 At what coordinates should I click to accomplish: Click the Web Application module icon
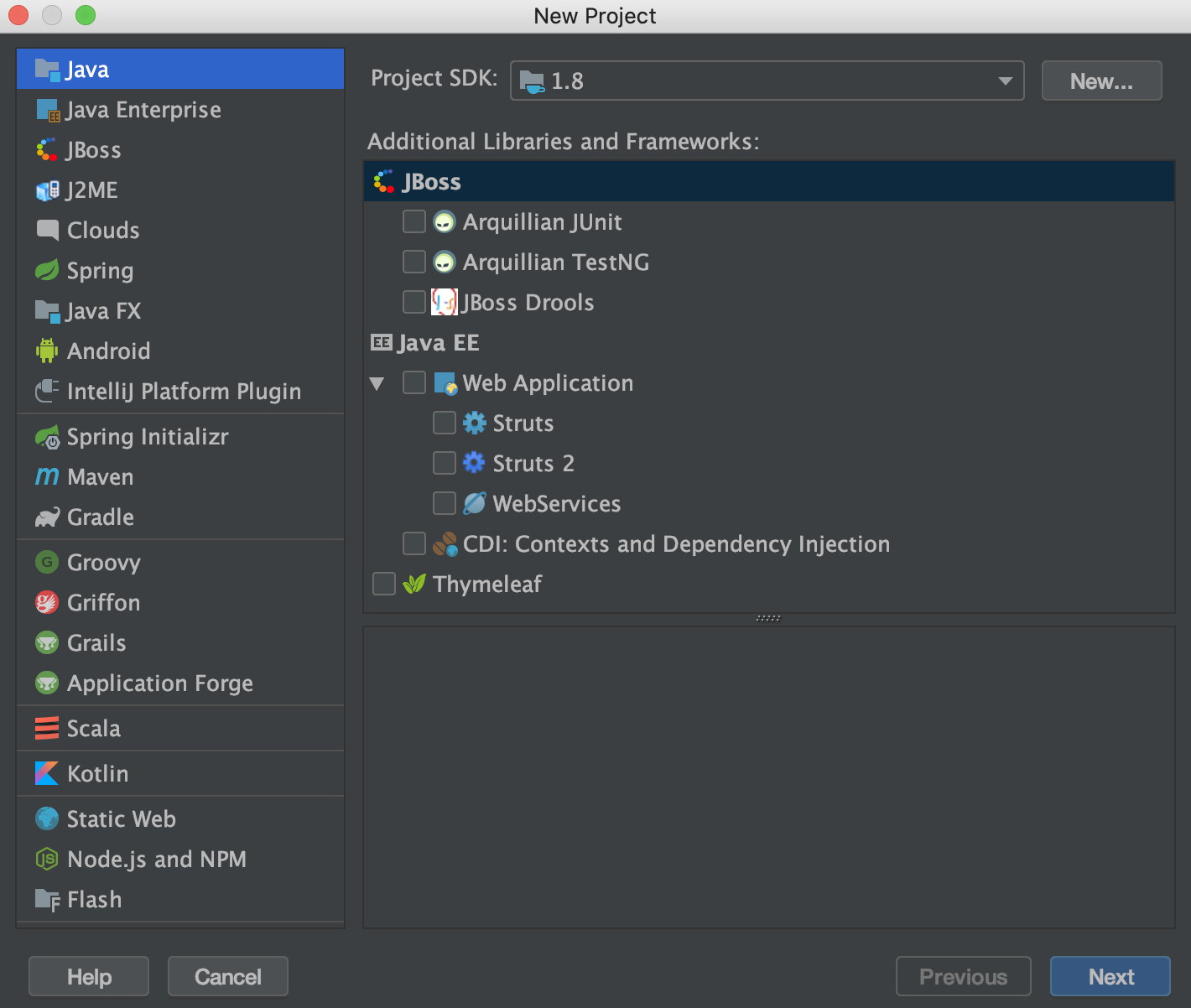point(445,383)
